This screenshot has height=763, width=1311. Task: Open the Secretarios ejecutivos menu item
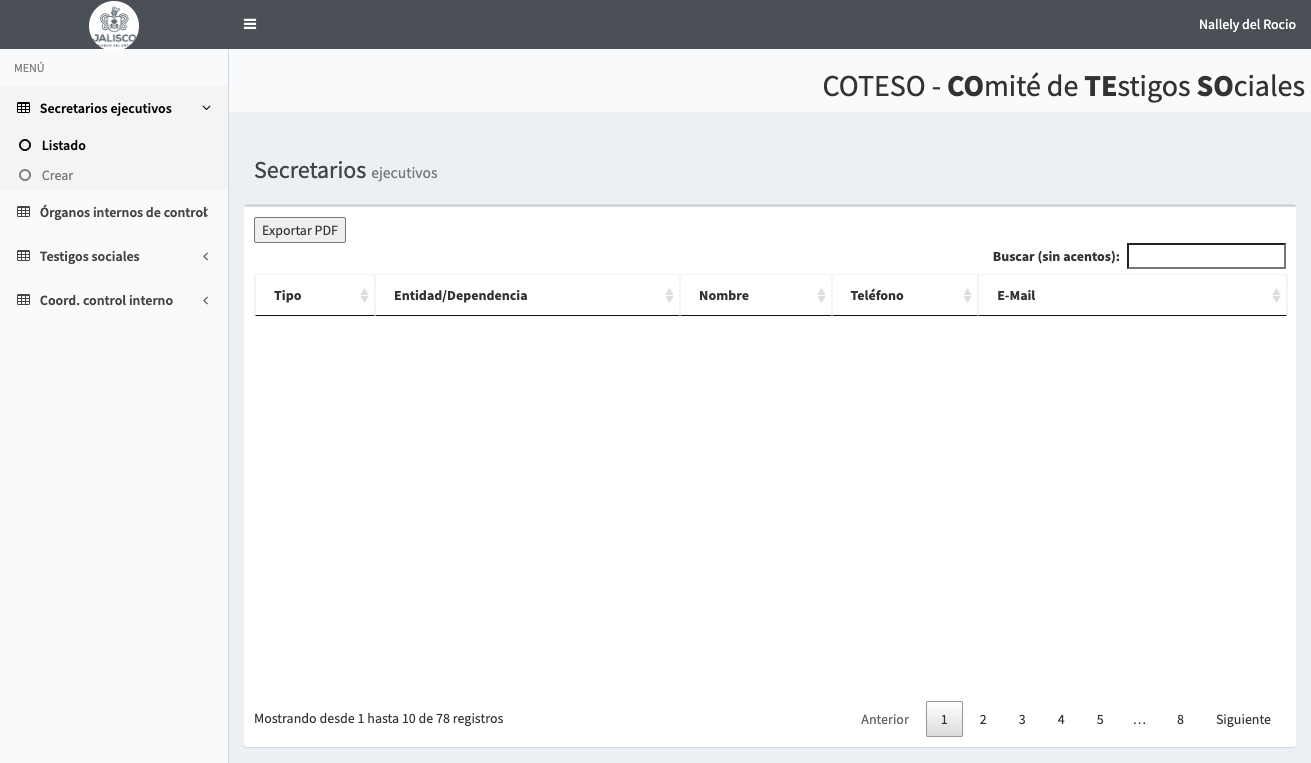coord(114,108)
